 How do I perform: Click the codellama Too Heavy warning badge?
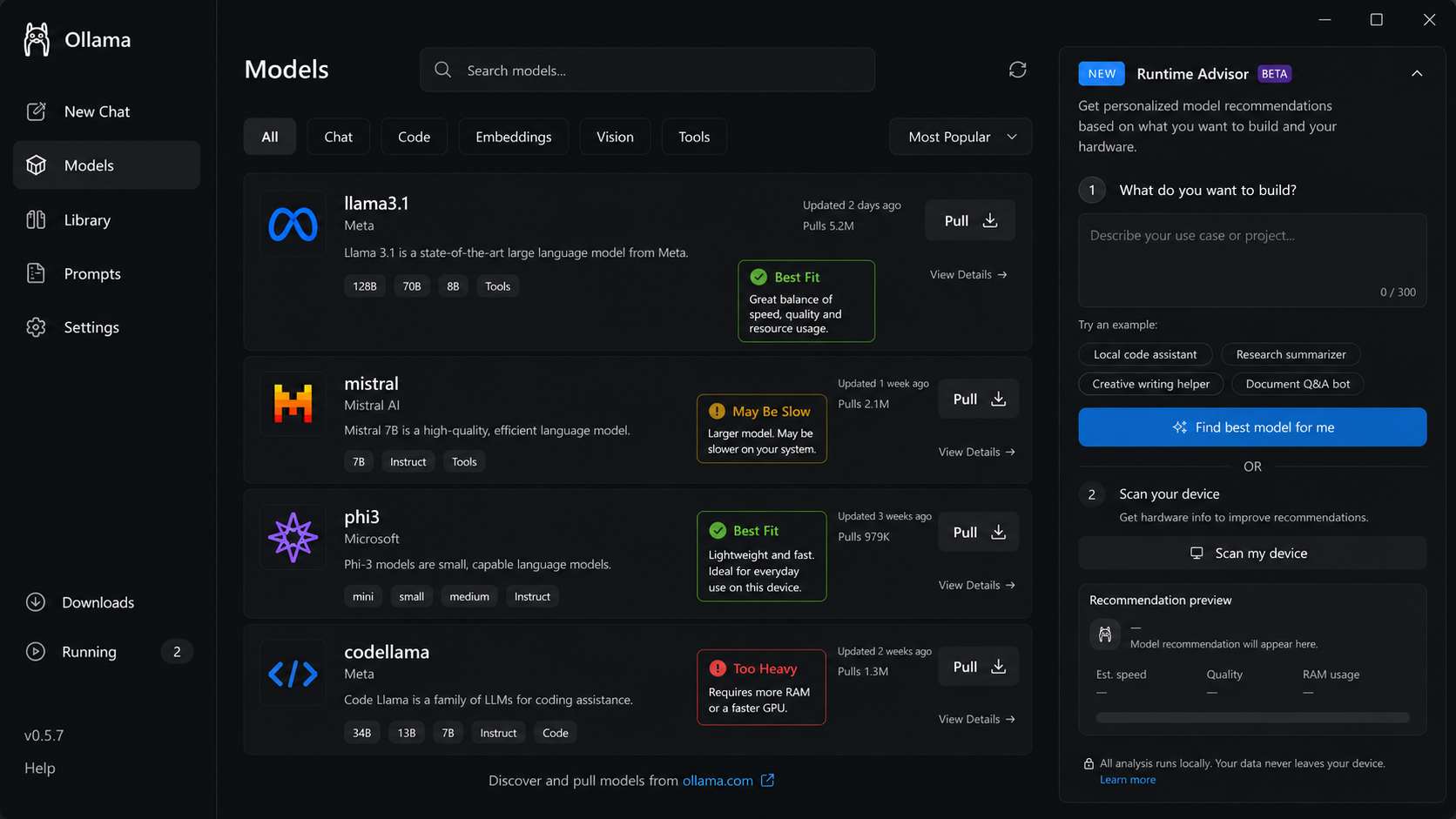pyautogui.click(x=762, y=688)
